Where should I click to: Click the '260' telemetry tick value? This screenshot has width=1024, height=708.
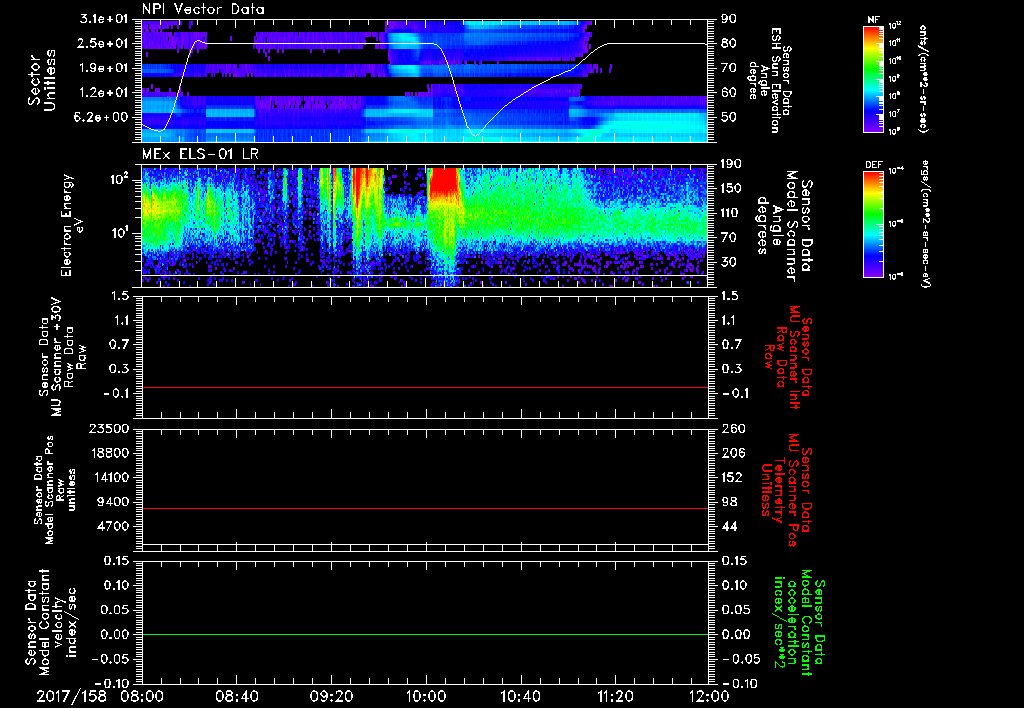[x=731, y=429]
